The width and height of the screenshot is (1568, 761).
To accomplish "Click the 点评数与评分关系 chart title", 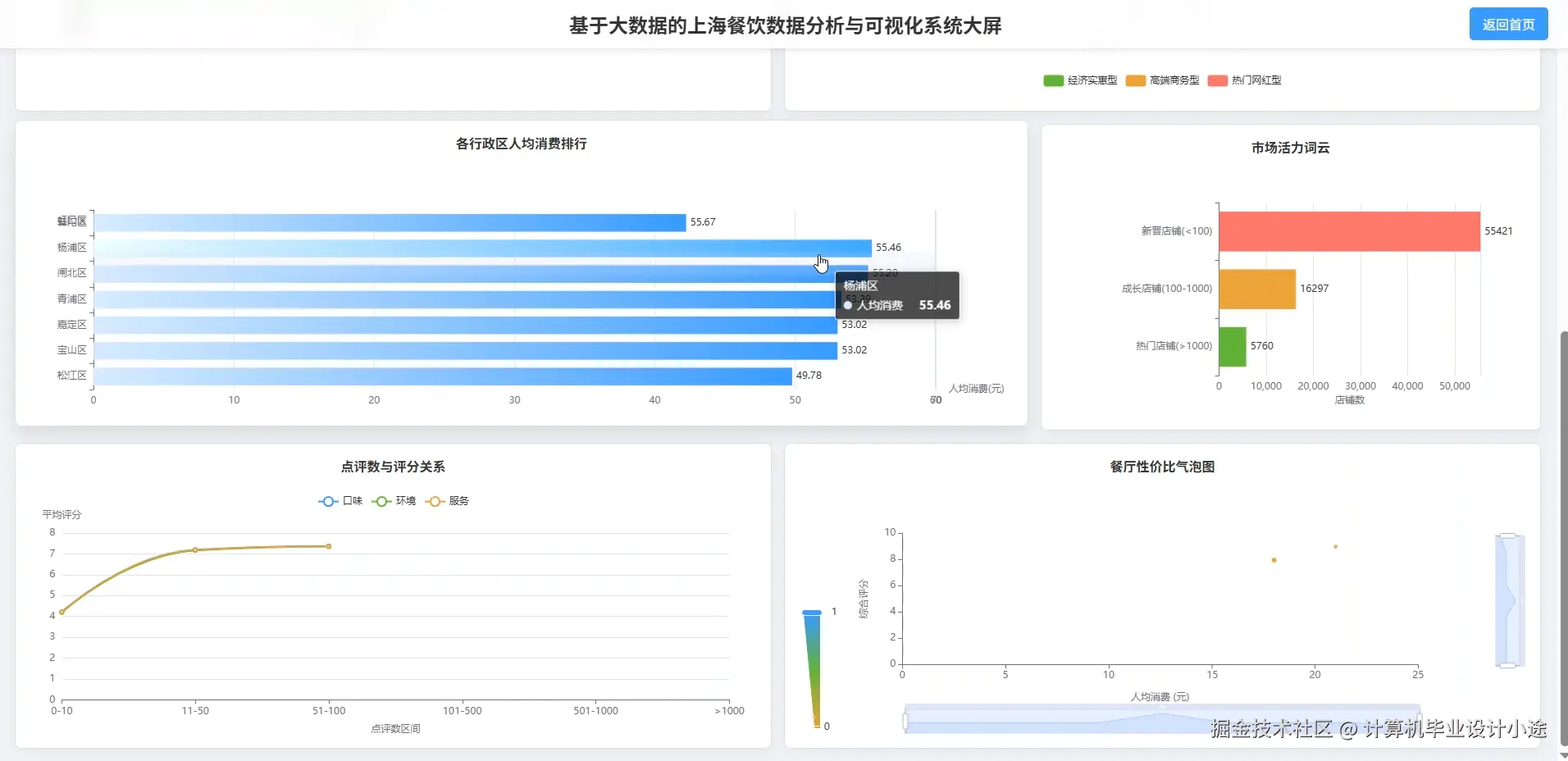I will 393,467.
